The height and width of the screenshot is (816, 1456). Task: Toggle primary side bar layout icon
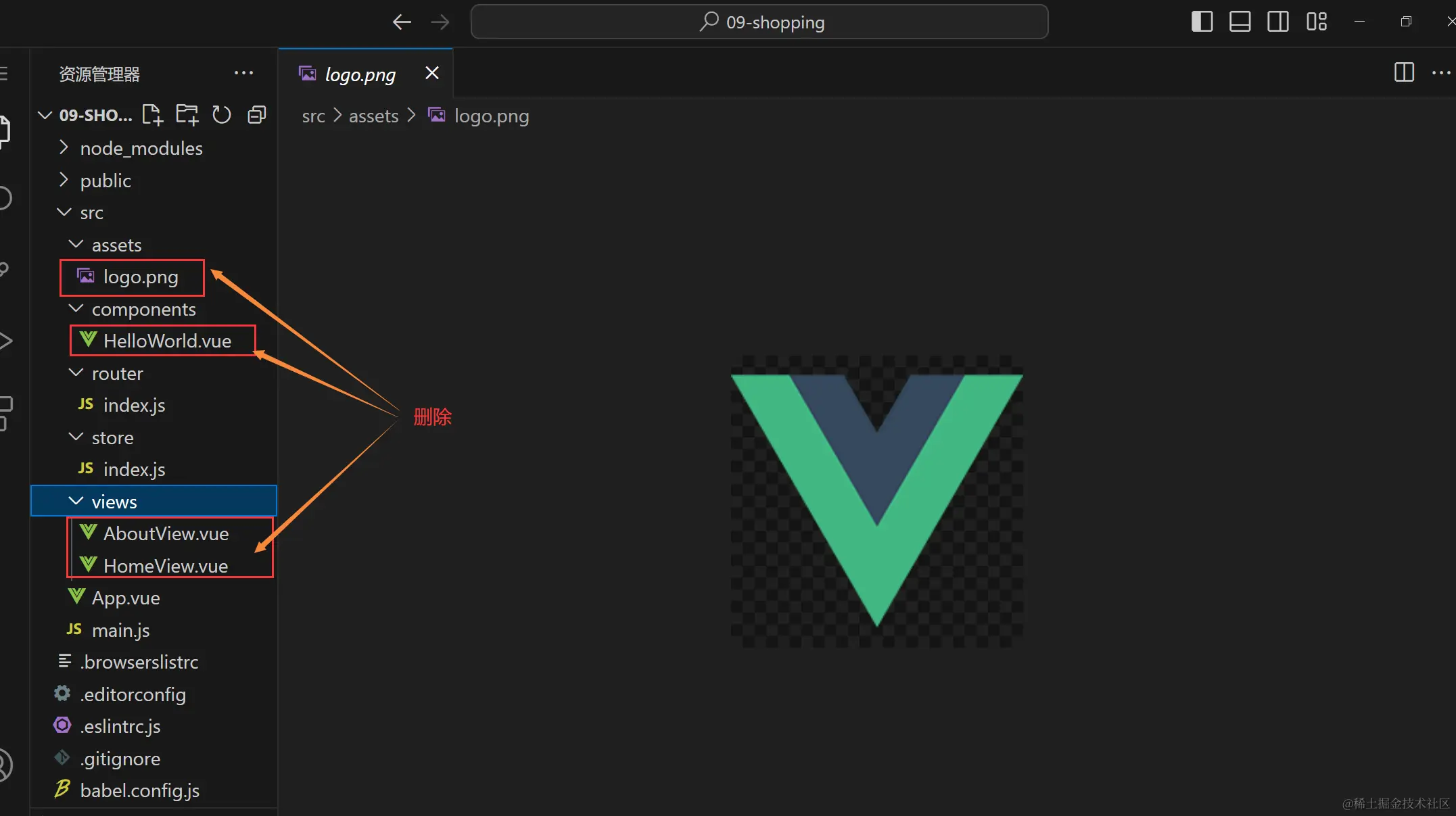tap(1202, 22)
